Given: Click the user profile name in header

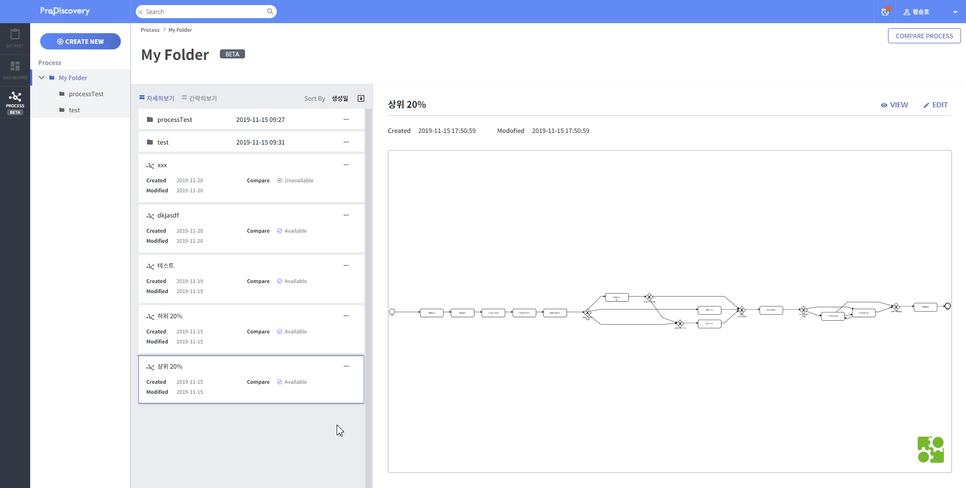Looking at the screenshot, I should 917,12.
